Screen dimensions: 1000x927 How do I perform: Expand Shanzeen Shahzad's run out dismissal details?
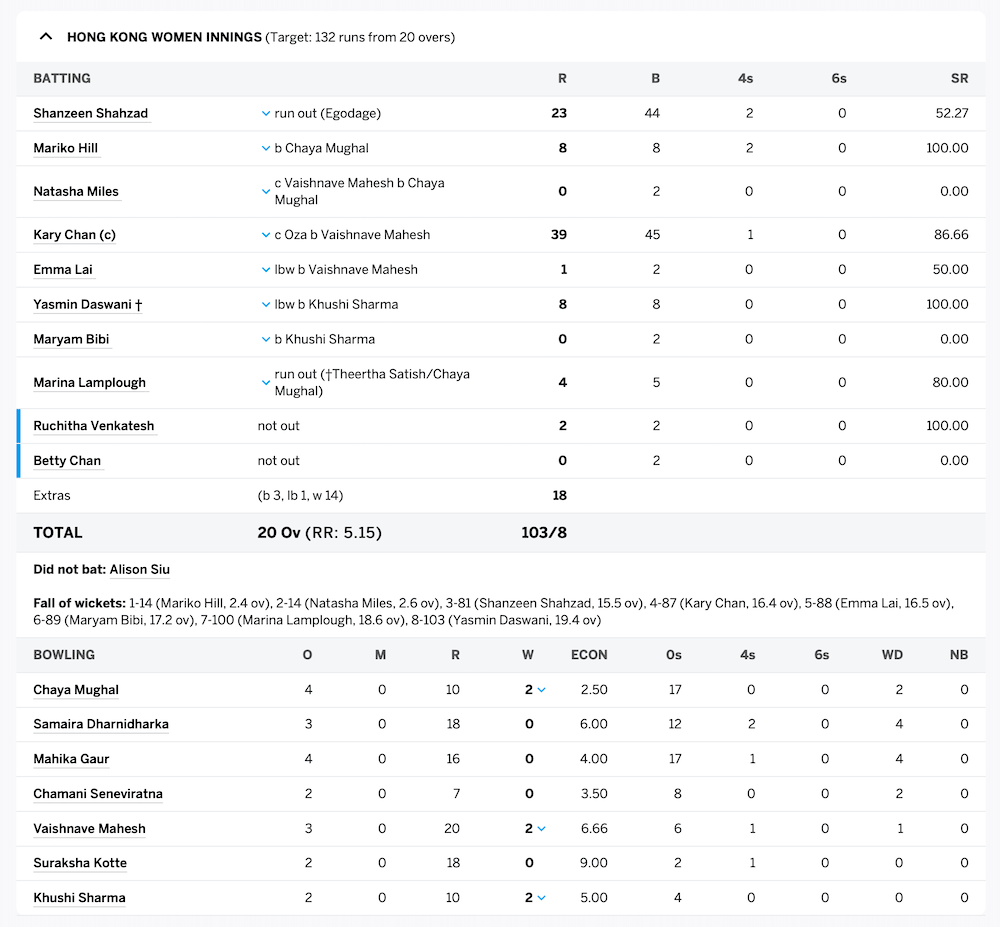265,114
